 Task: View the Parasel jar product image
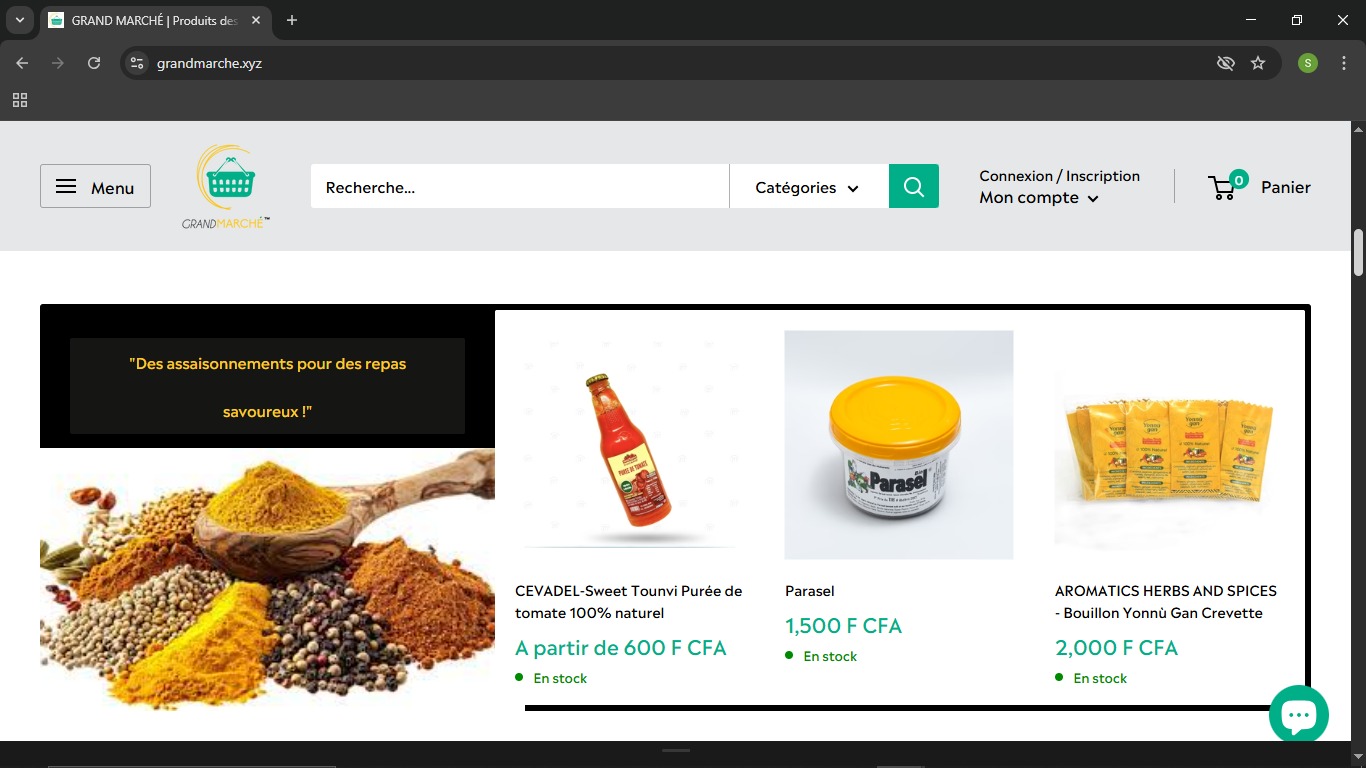coord(899,445)
